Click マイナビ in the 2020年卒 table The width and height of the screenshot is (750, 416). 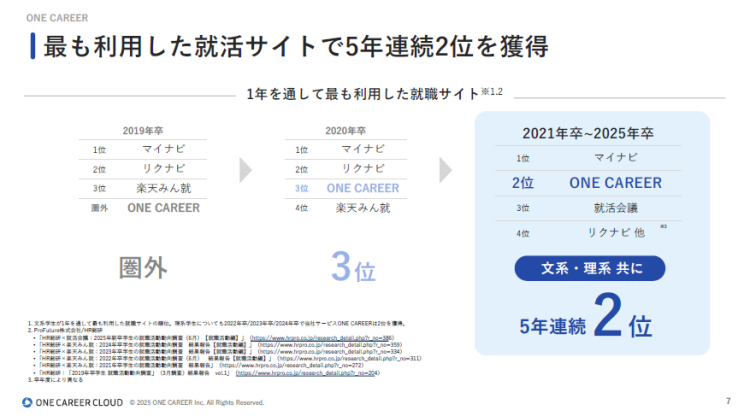click(363, 149)
